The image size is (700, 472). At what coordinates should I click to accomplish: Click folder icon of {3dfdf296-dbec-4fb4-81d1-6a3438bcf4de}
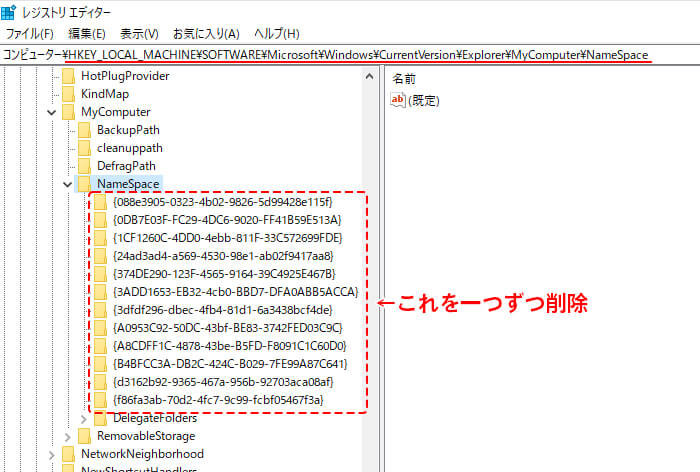coord(100,310)
